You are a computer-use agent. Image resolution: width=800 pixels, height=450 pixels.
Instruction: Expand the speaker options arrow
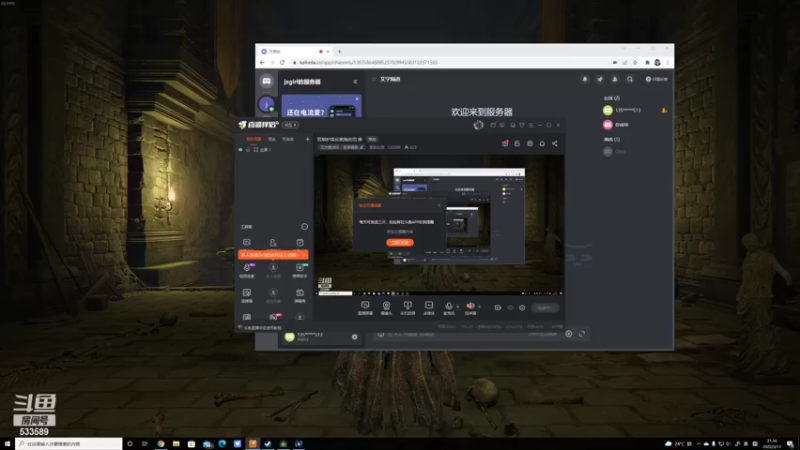(479, 307)
